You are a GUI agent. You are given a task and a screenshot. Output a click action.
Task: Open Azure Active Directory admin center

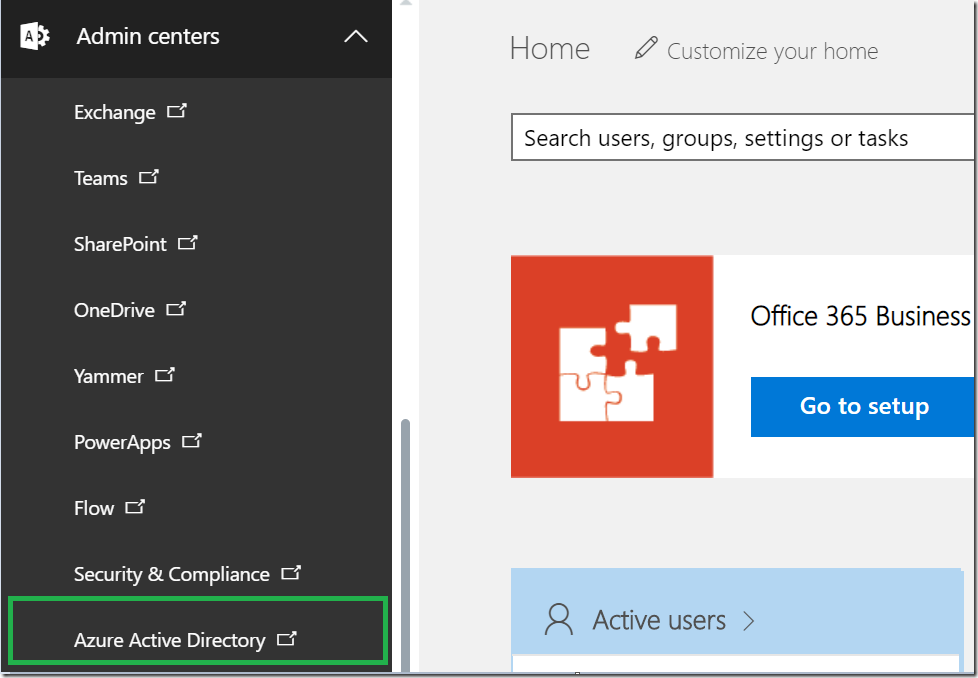(x=170, y=640)
